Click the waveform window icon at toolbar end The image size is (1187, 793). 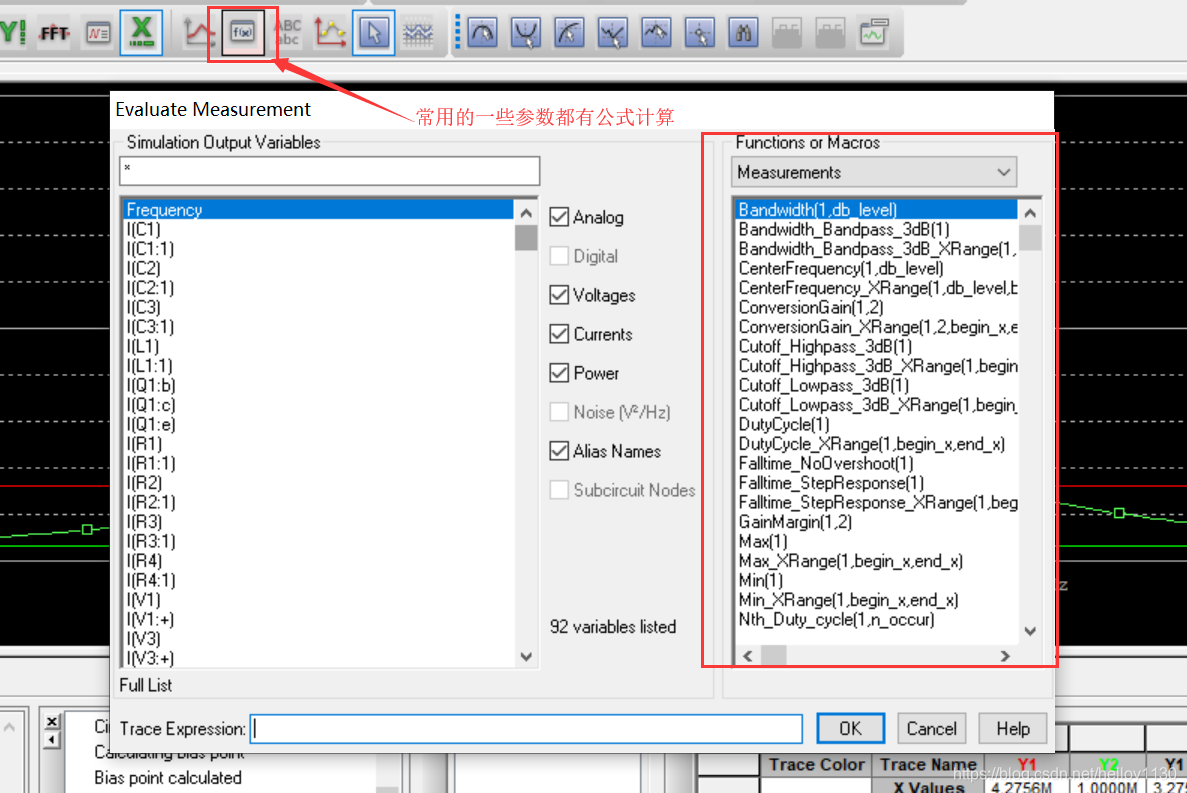[x=874, y=33]
